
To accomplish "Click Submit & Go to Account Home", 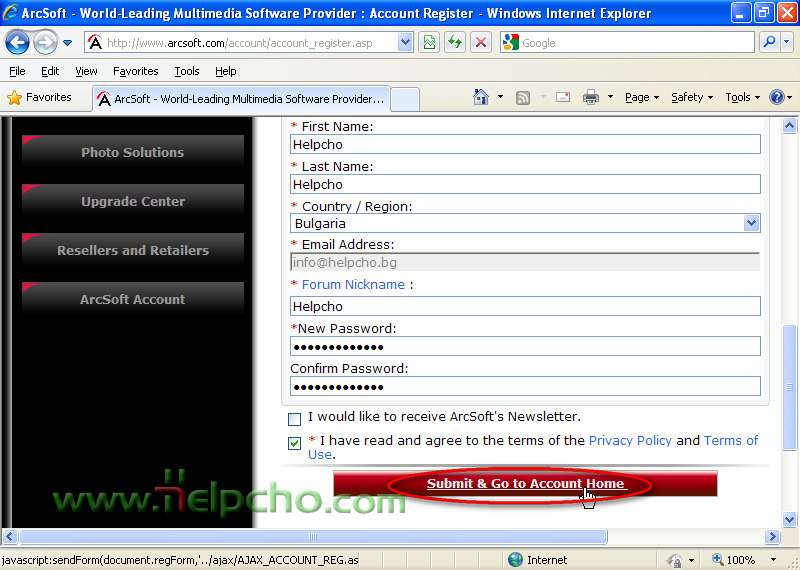I will 526,483.
